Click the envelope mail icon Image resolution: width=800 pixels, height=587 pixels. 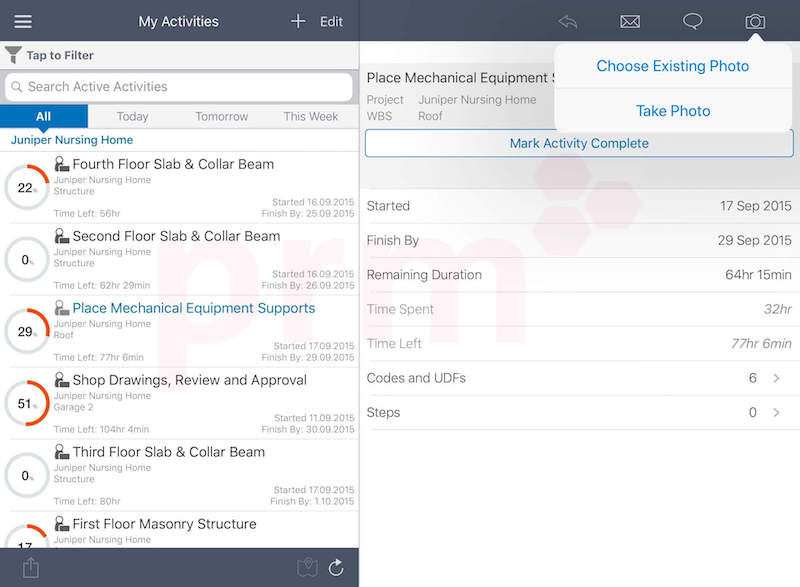630,22
